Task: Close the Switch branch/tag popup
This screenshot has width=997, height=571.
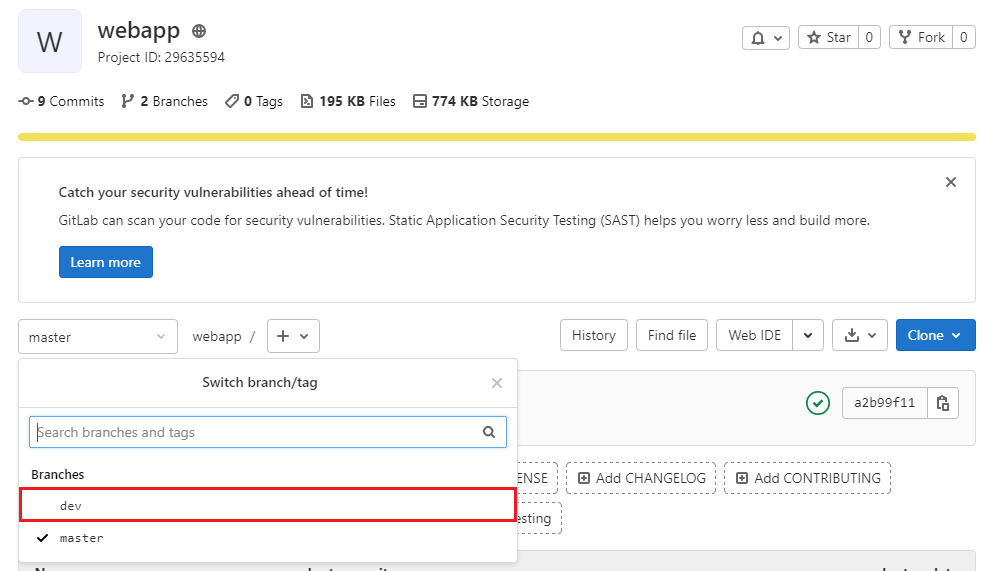Action: click(x=497, y=383)
